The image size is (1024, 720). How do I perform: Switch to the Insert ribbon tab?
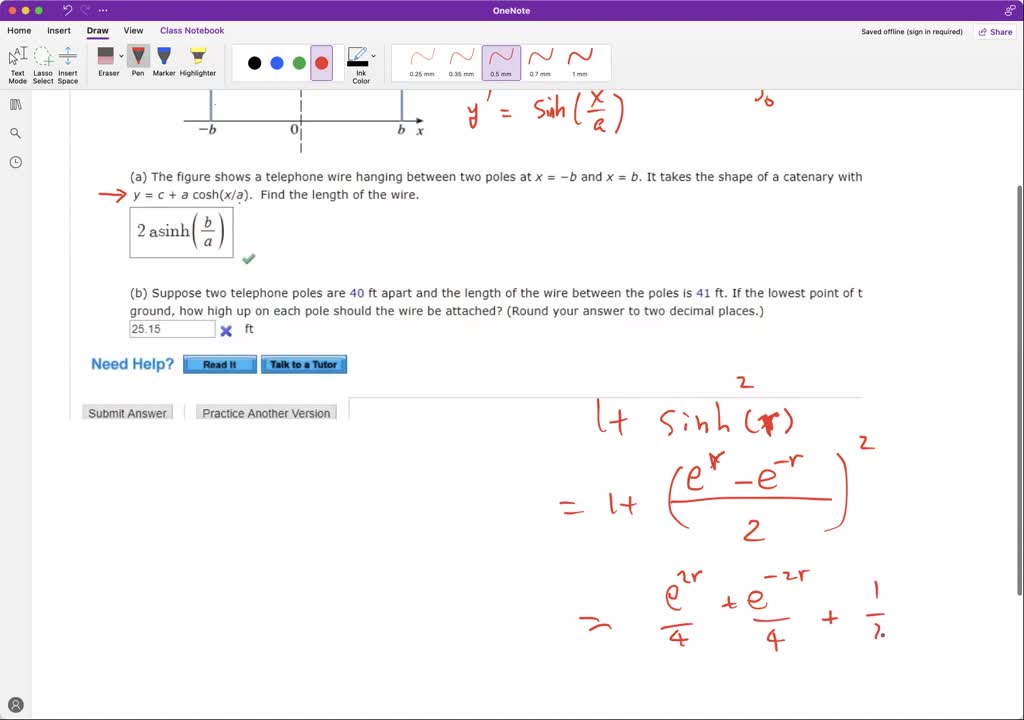(x=58, y=30)
